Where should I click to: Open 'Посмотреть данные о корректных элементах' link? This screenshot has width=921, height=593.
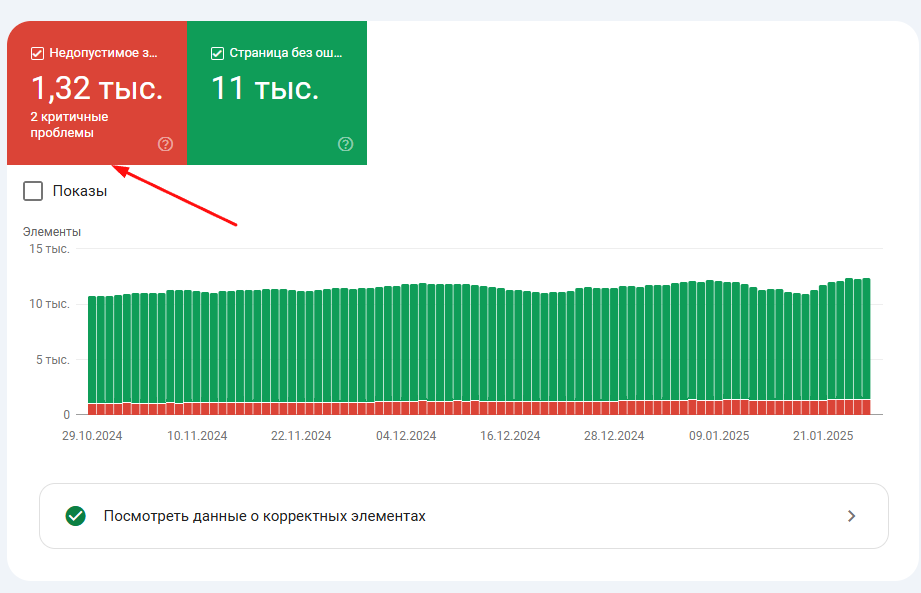click(264, 516)
